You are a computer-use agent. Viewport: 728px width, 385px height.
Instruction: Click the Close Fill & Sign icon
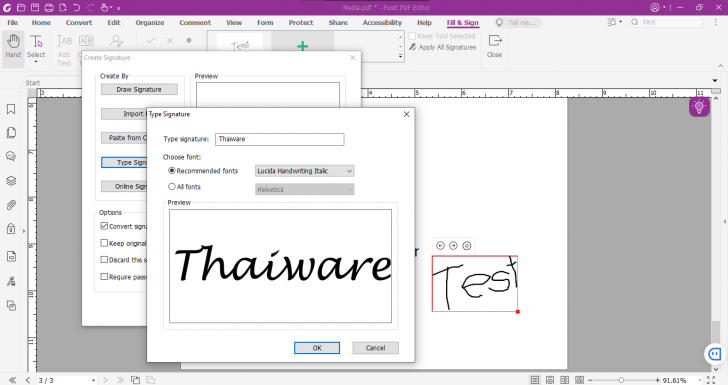[x=494, y=46]
